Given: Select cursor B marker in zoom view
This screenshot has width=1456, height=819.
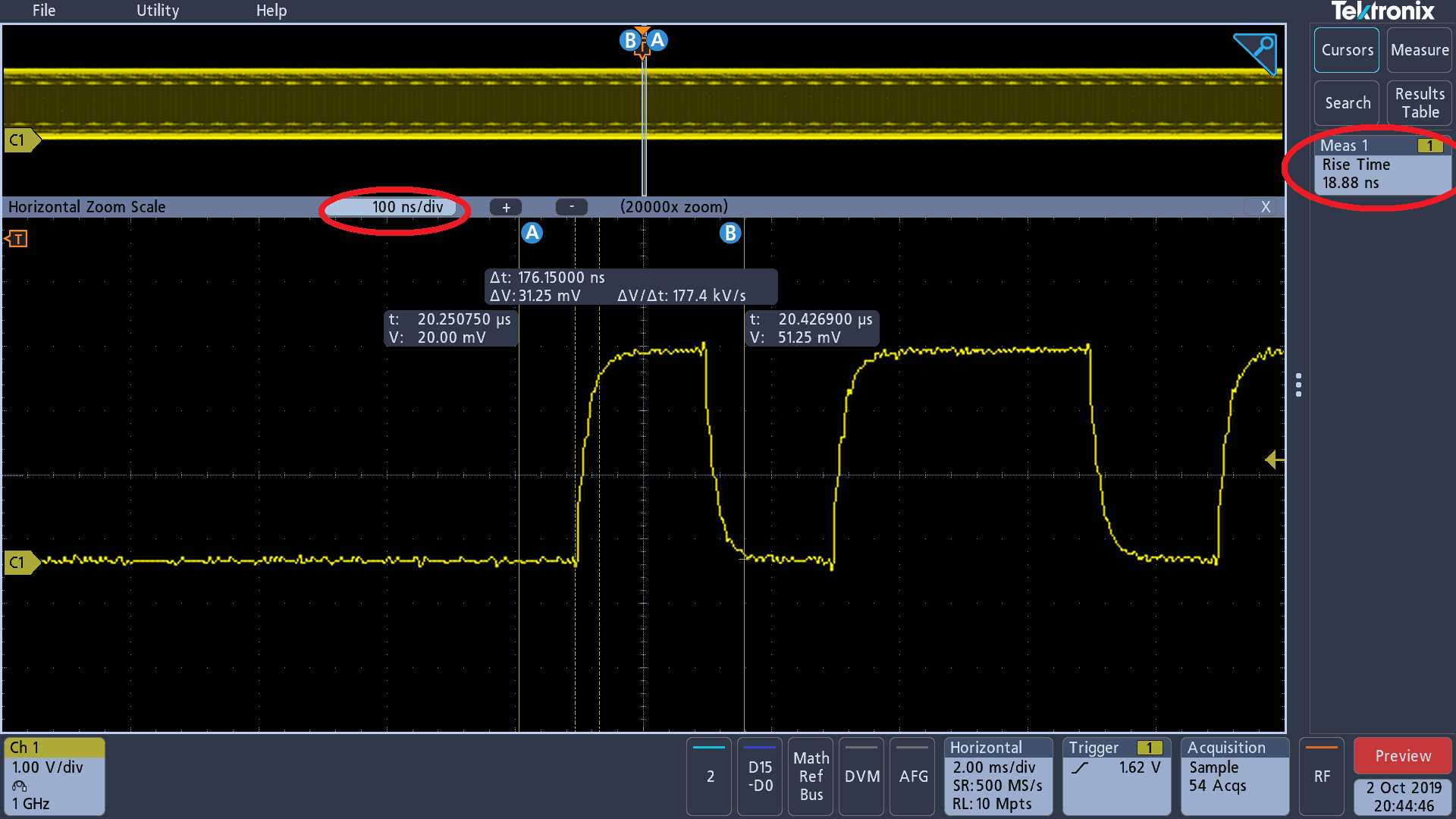Looking at the screenshot, I should (730, 233).
